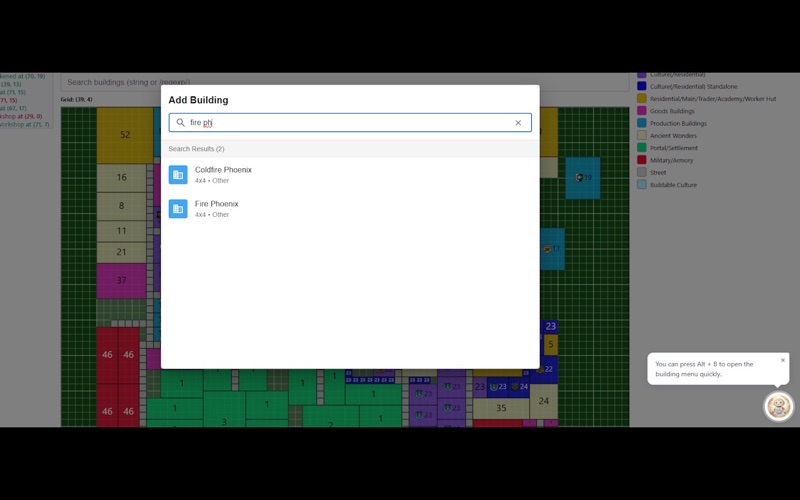Image resolution: width=800 pixels, height=500 pixels.
Task: Select the blue production building labeled 19
Action: pos(583,178)
